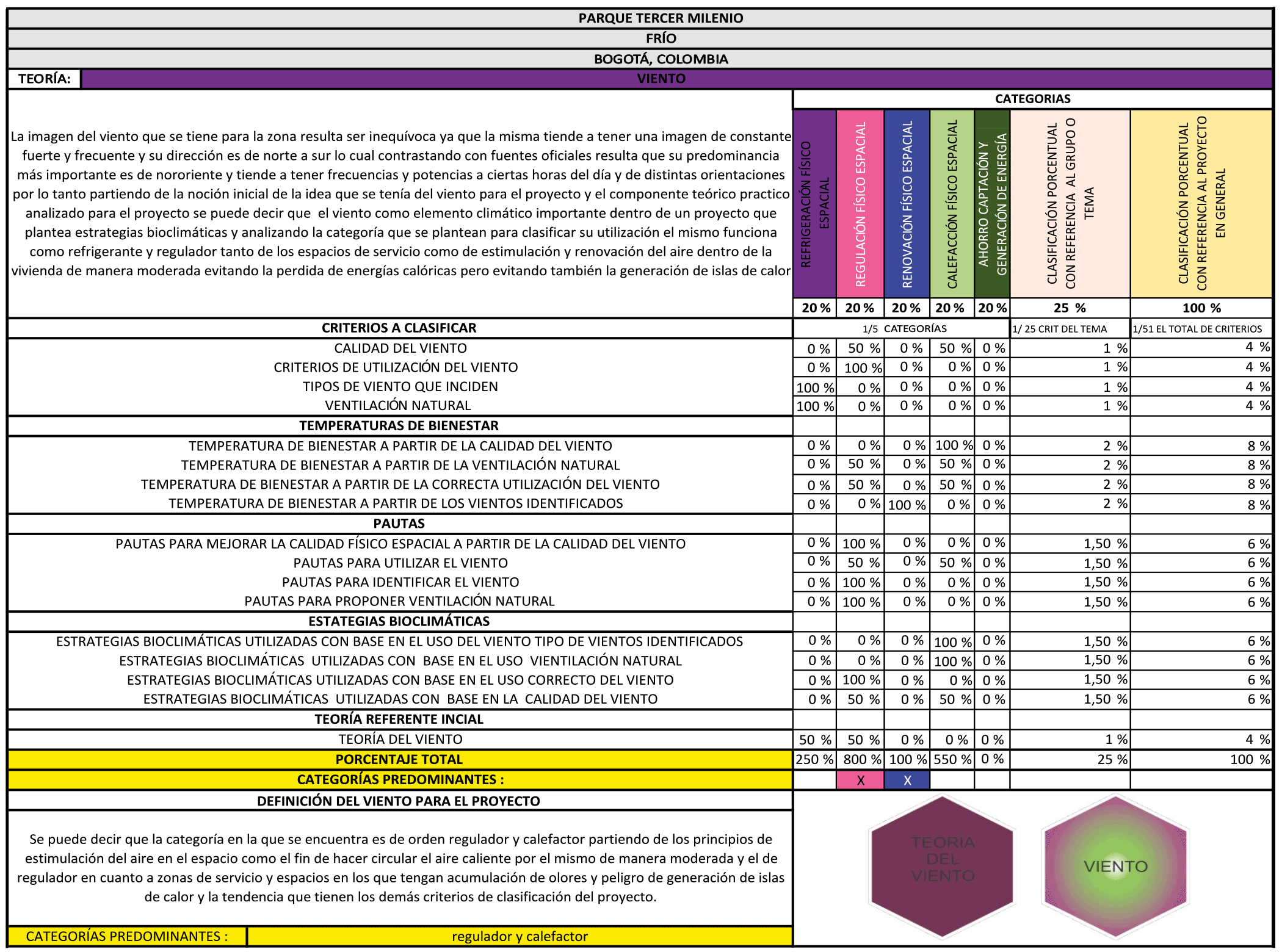
Task: Select ESTRATEGIAS BIOCLIMÁTICAS TIPO DE VIENTOS IDENTIFICADOS row
Action: 399,641
